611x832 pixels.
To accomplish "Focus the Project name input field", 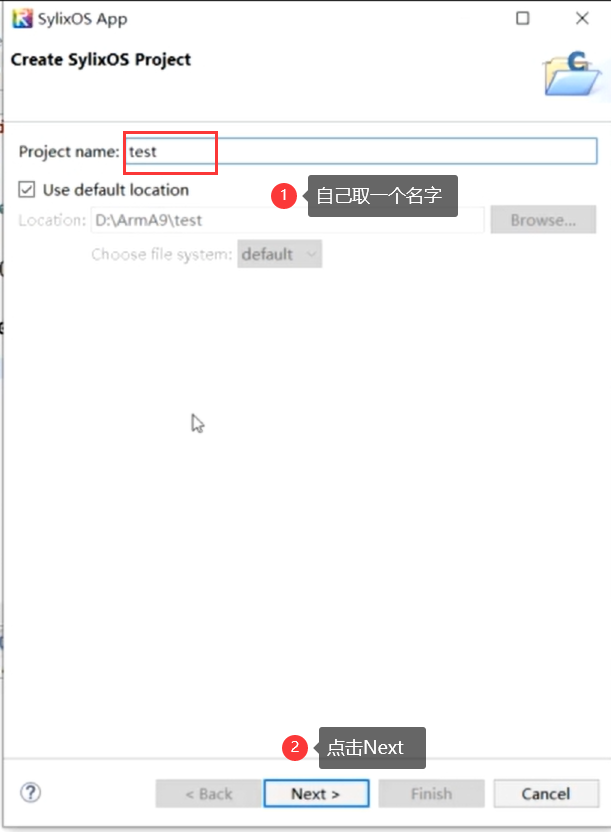I will 361,151.
